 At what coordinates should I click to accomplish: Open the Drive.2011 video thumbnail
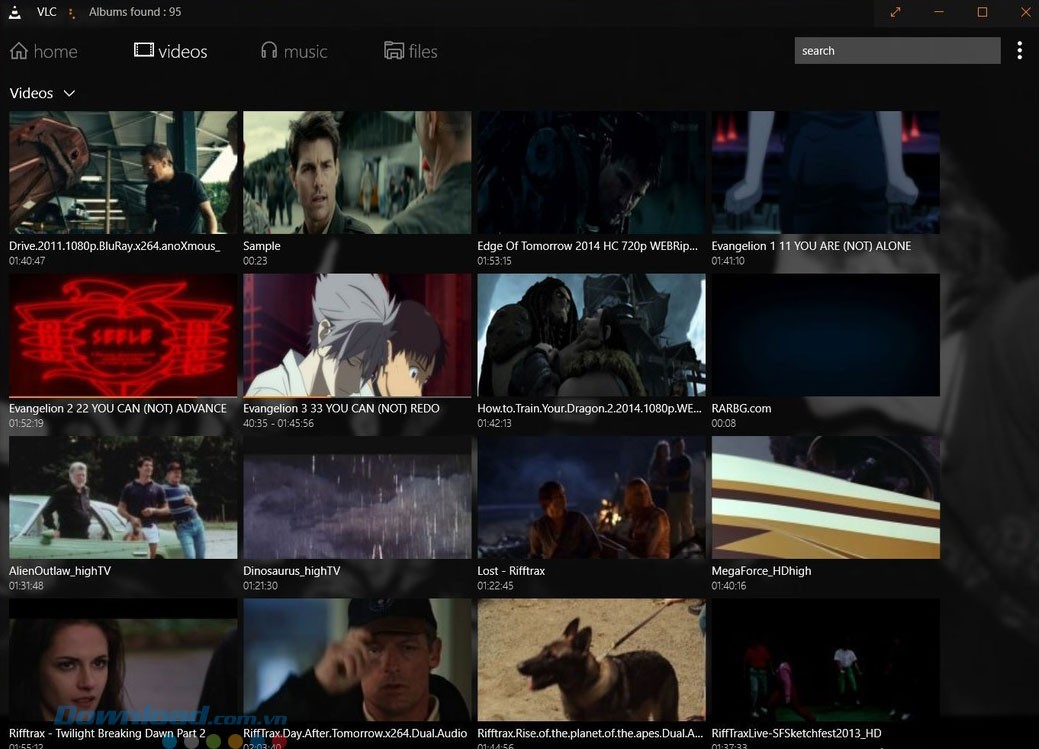[123, 172]
